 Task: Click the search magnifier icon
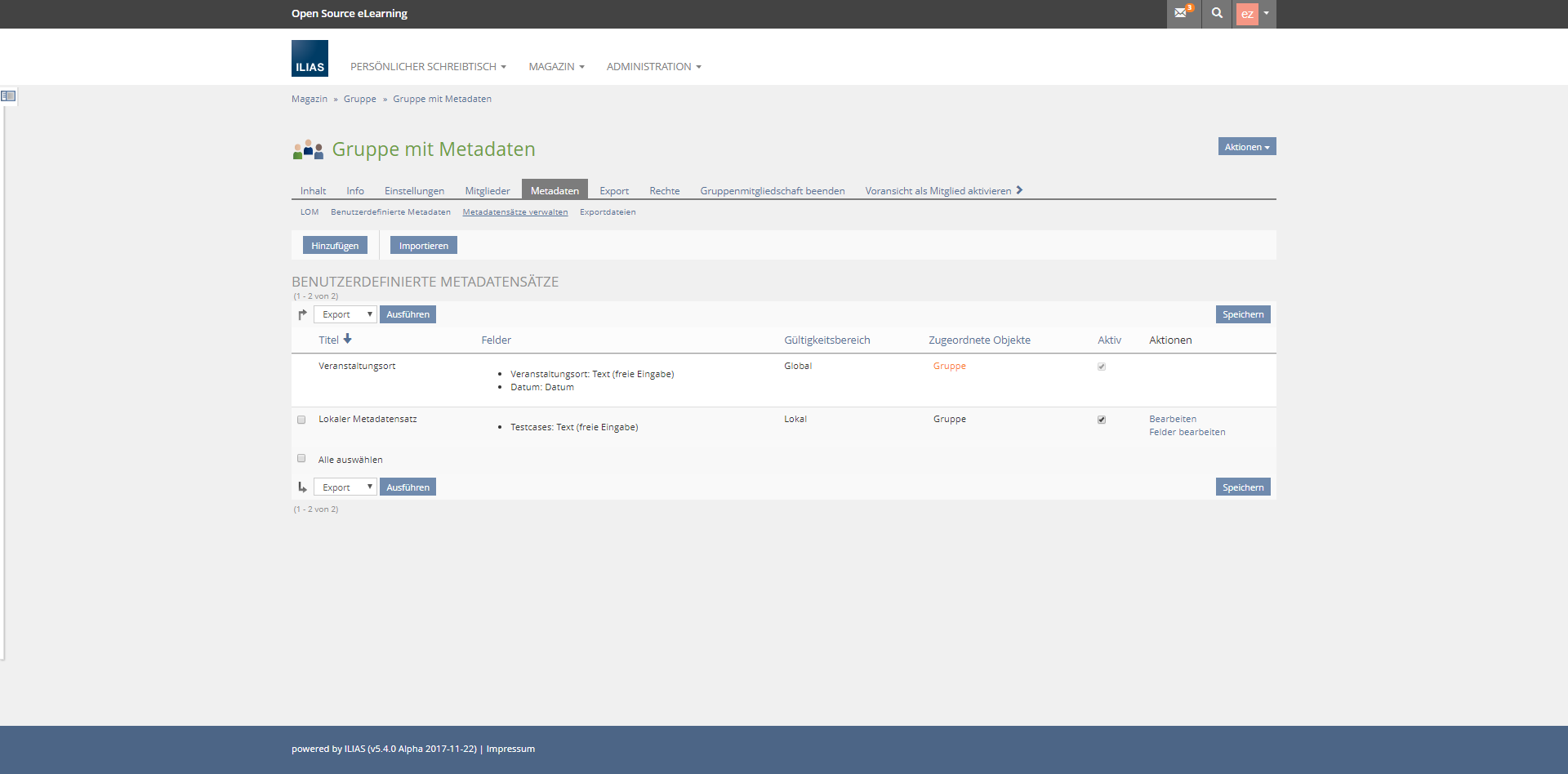pyautogui.click(x=1217, y=13)
